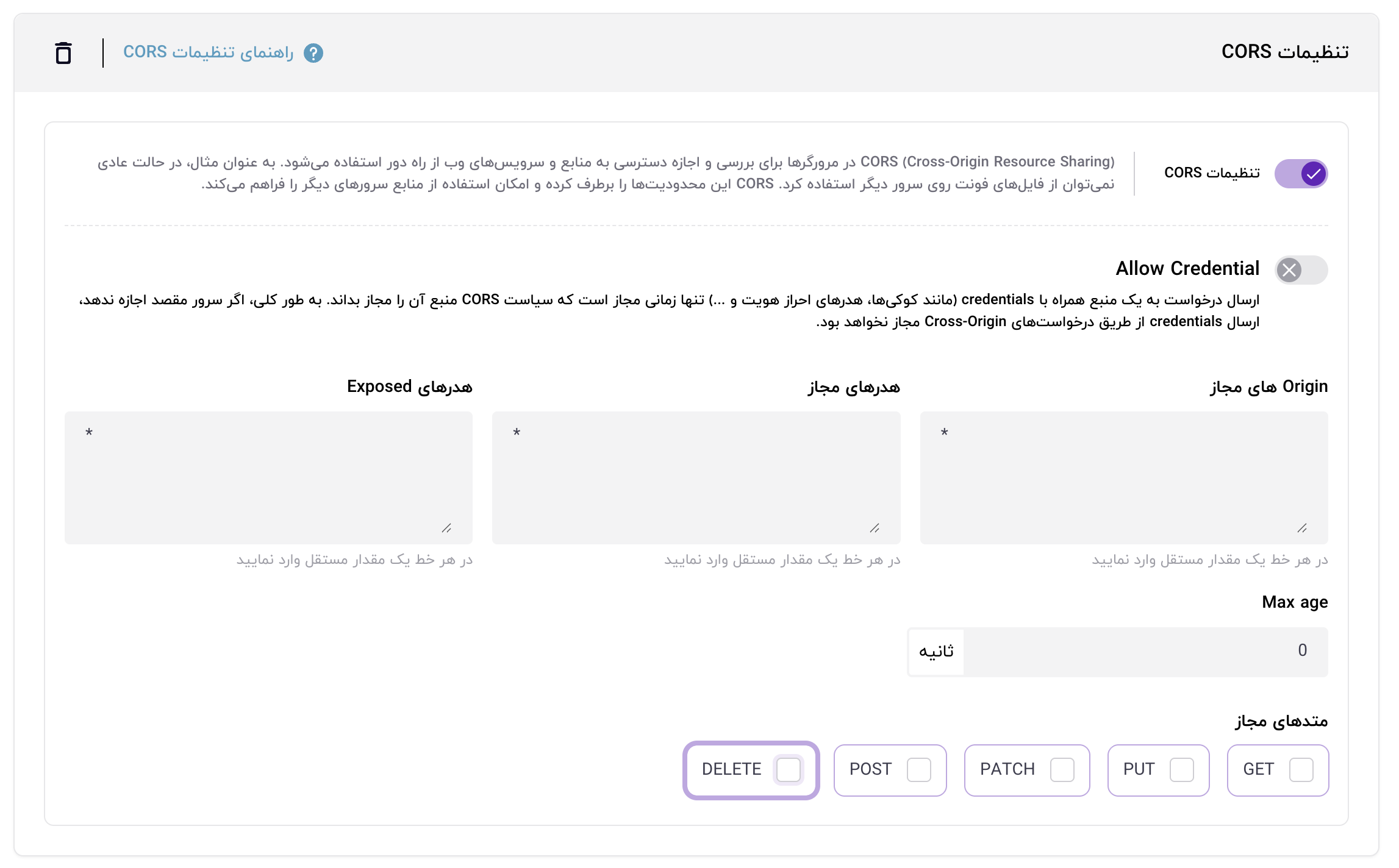Screen dimensions: 1399x868
Task: Enable the Allow Credential switch
Action: [1300, 269]
